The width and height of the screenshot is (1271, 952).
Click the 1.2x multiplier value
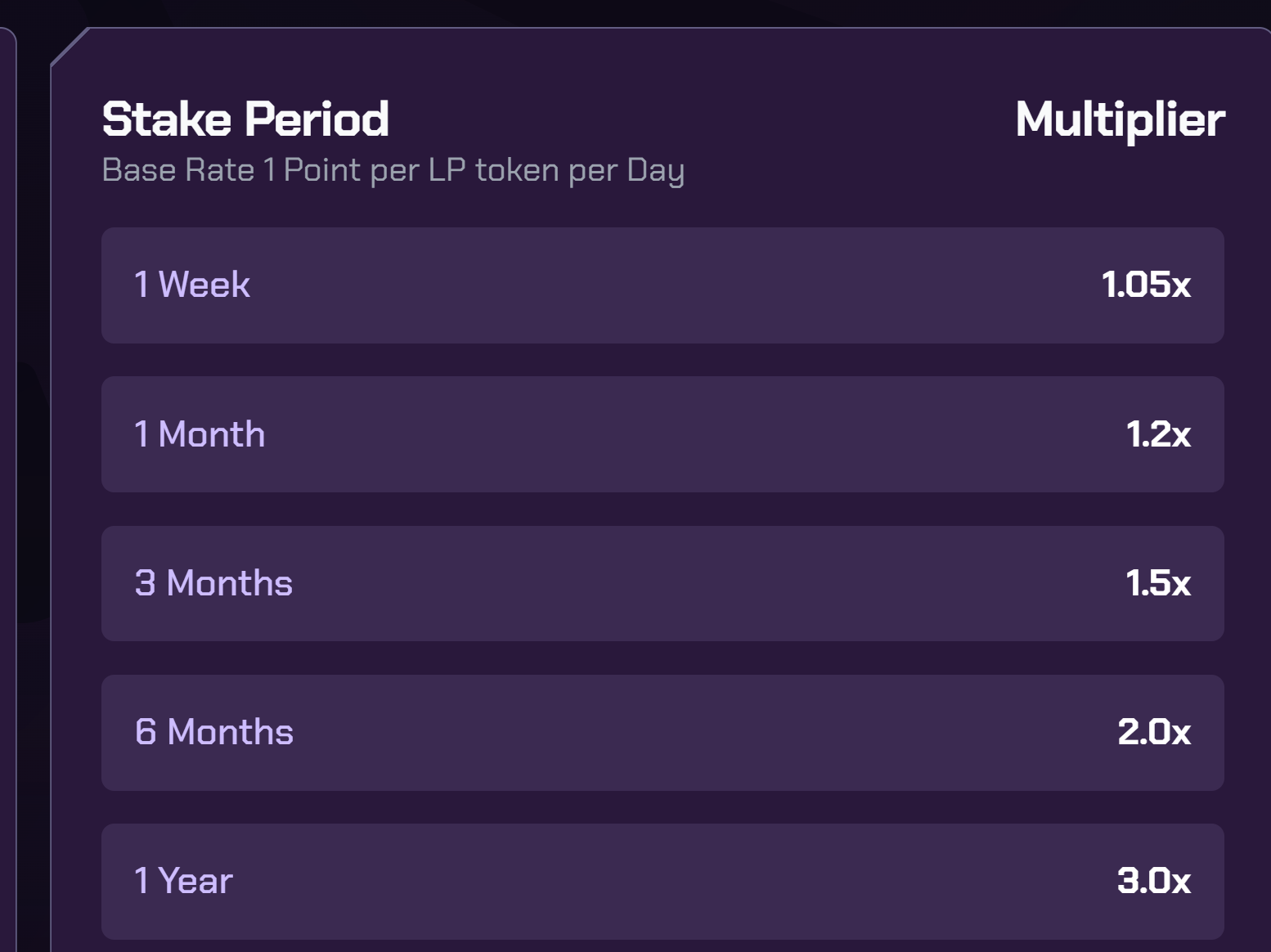tap(1157, 434)
